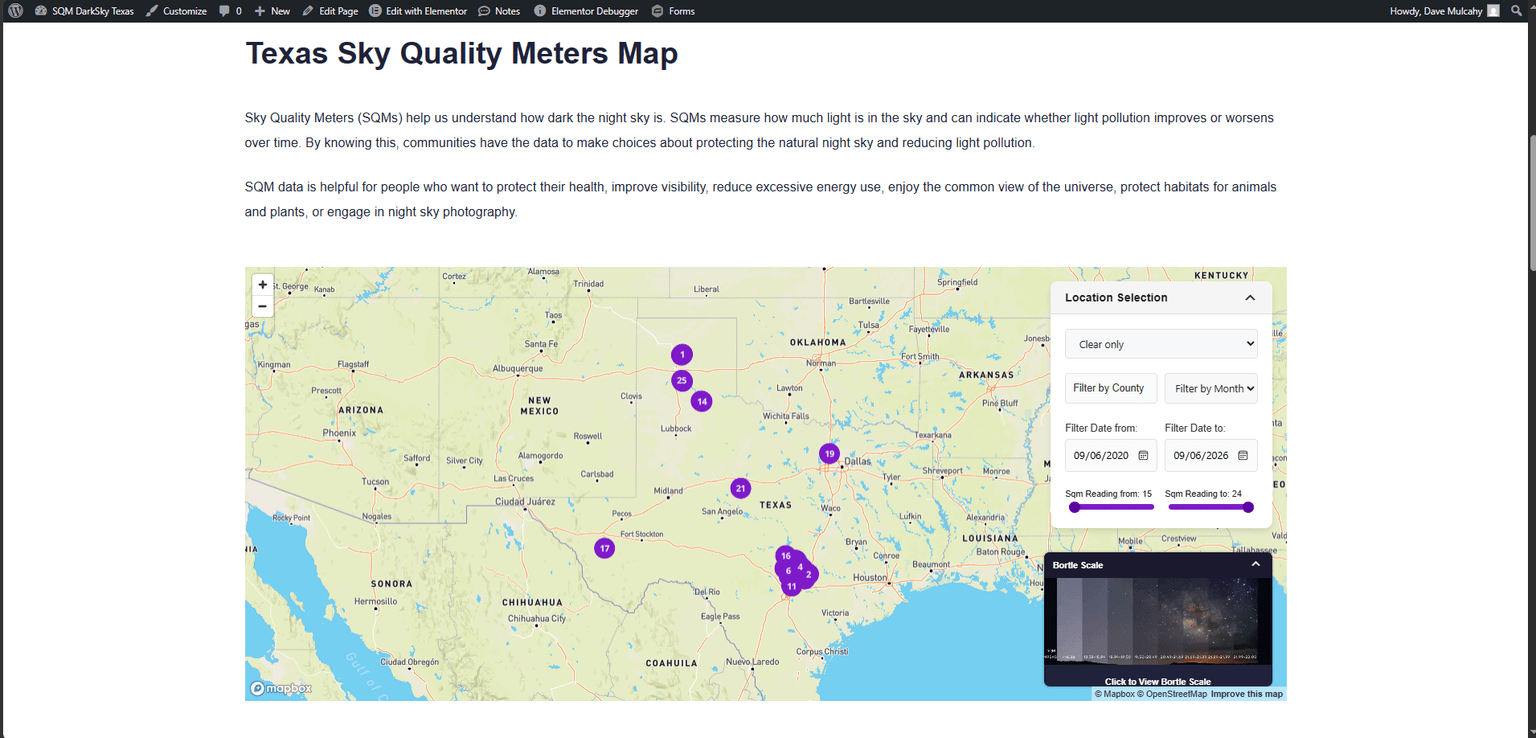Viewport: 1536px width, 738px height.
Task: Click the map cluster marker labeled 19
Action: tap(829, 454)
